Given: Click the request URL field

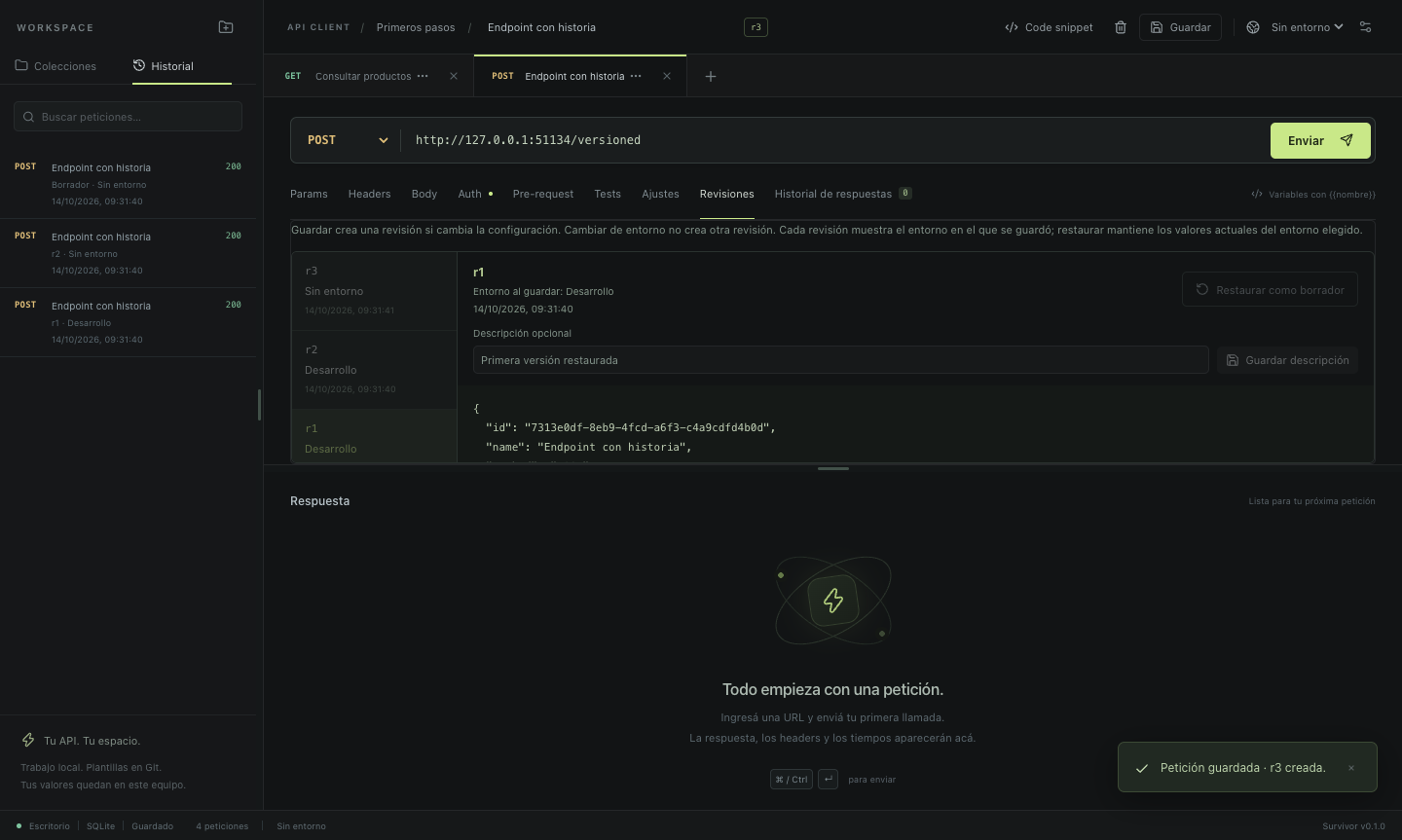Looking at the screenshot, I should point(835,140).
